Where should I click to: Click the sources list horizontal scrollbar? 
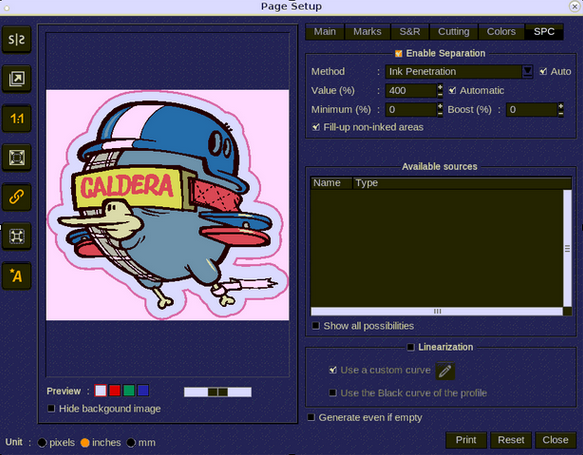click(x=437, y=312)
